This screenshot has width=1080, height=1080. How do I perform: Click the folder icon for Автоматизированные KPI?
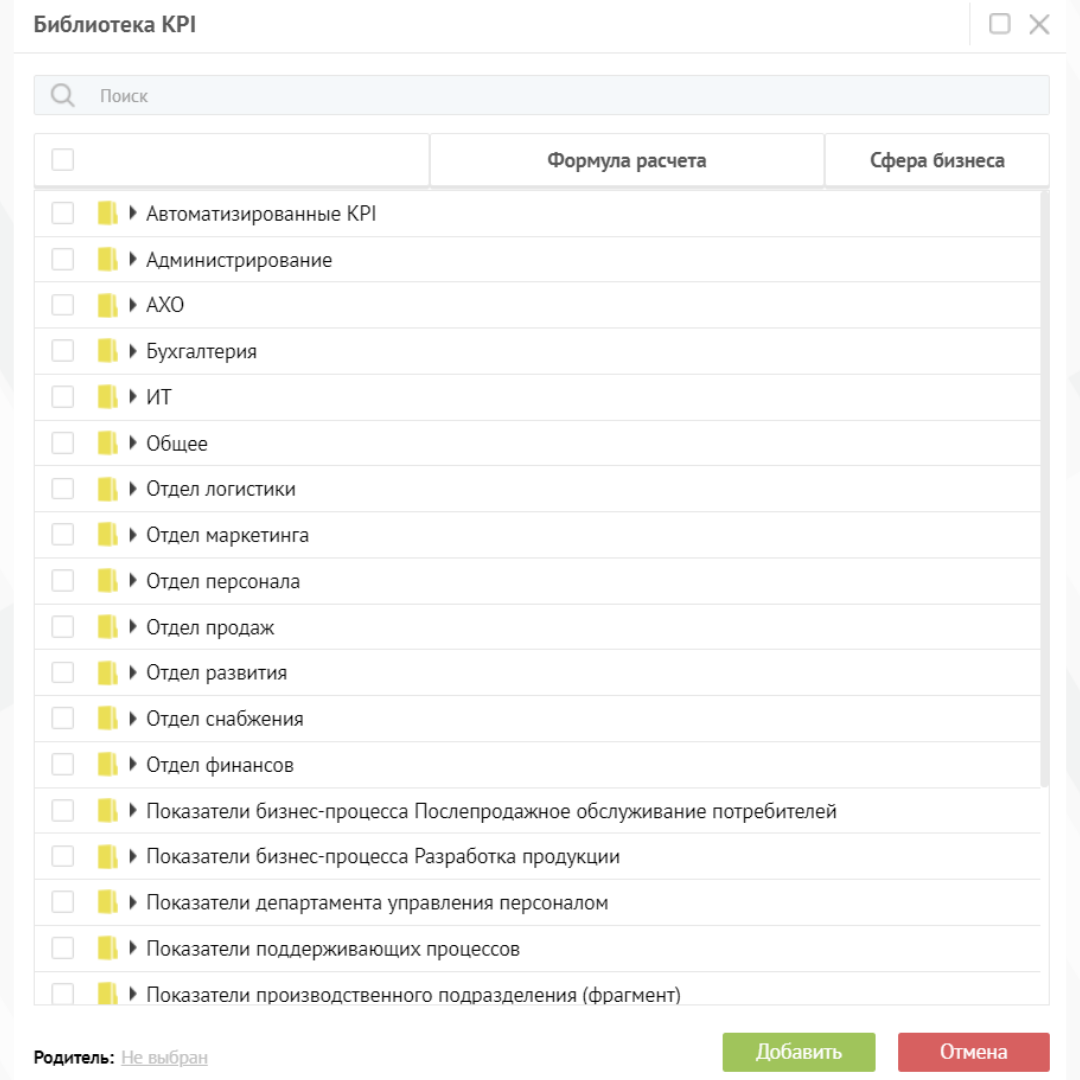pyautogui.click(x=107, y=214)
